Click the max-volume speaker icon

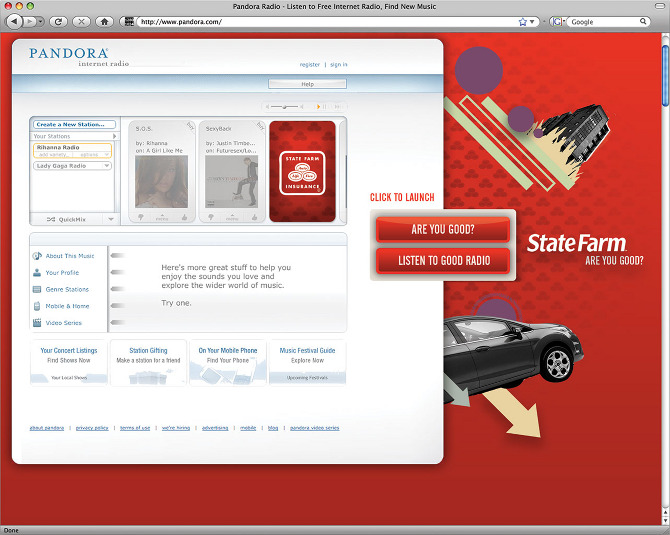301,106
